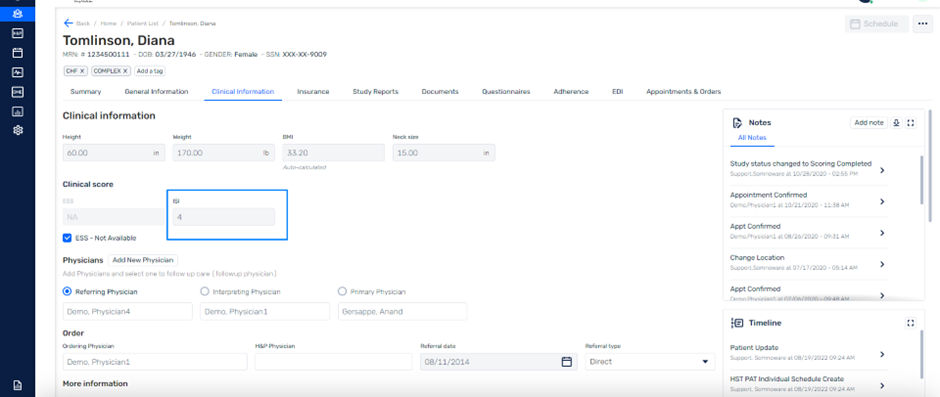
Task: Open the Referral date calendar picker
Action: pos(566,362)
